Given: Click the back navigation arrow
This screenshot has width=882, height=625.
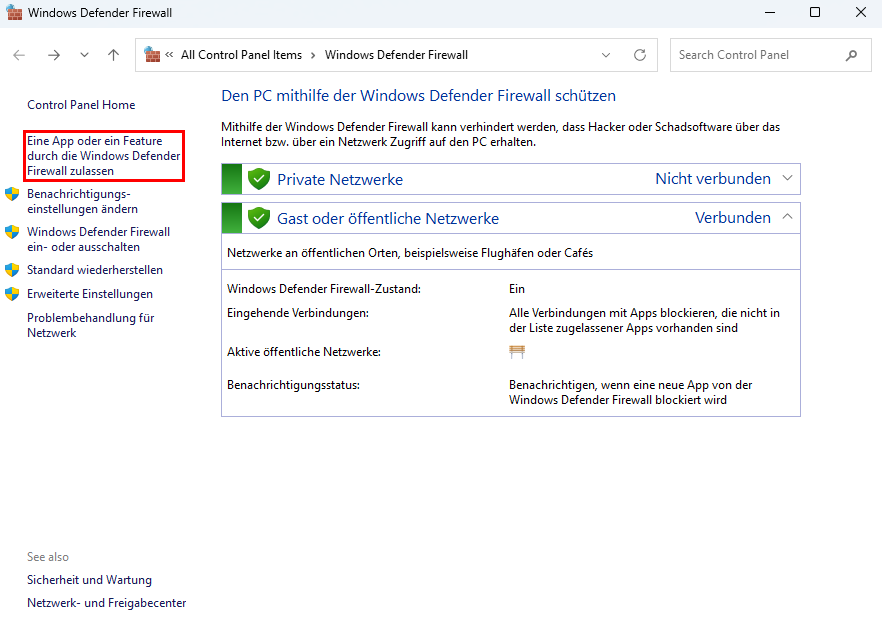Looking at the screenshot, I should pos(20,55).
